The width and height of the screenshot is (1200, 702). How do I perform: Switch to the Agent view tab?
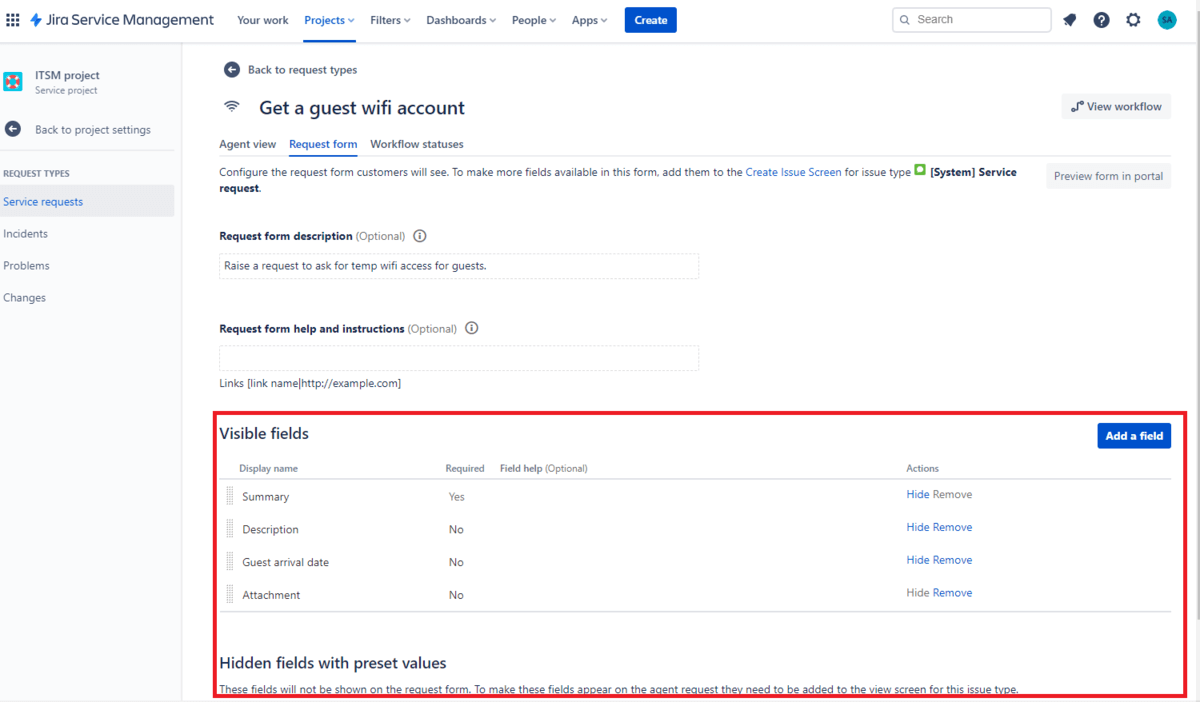[247, 144]
